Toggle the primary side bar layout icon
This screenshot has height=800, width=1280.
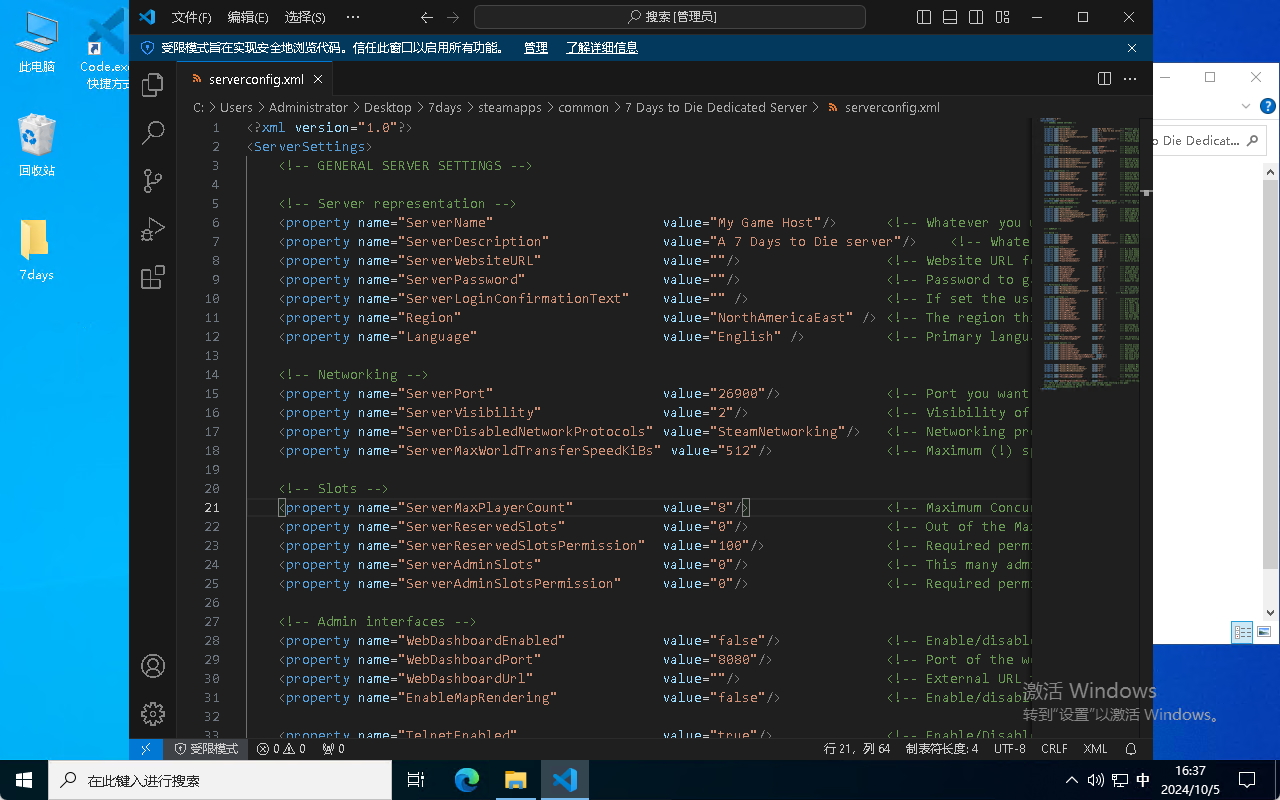[924, 17]
